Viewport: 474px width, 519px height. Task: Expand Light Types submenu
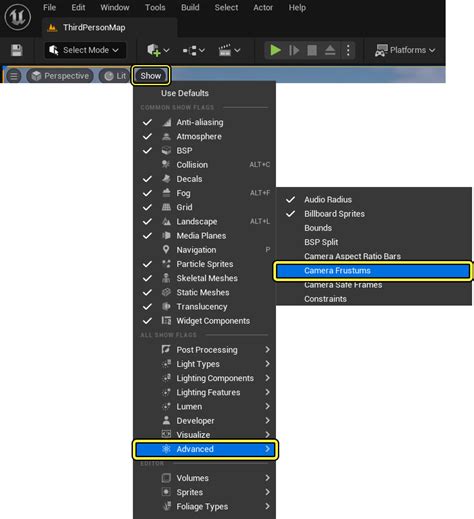pos(204,364)
